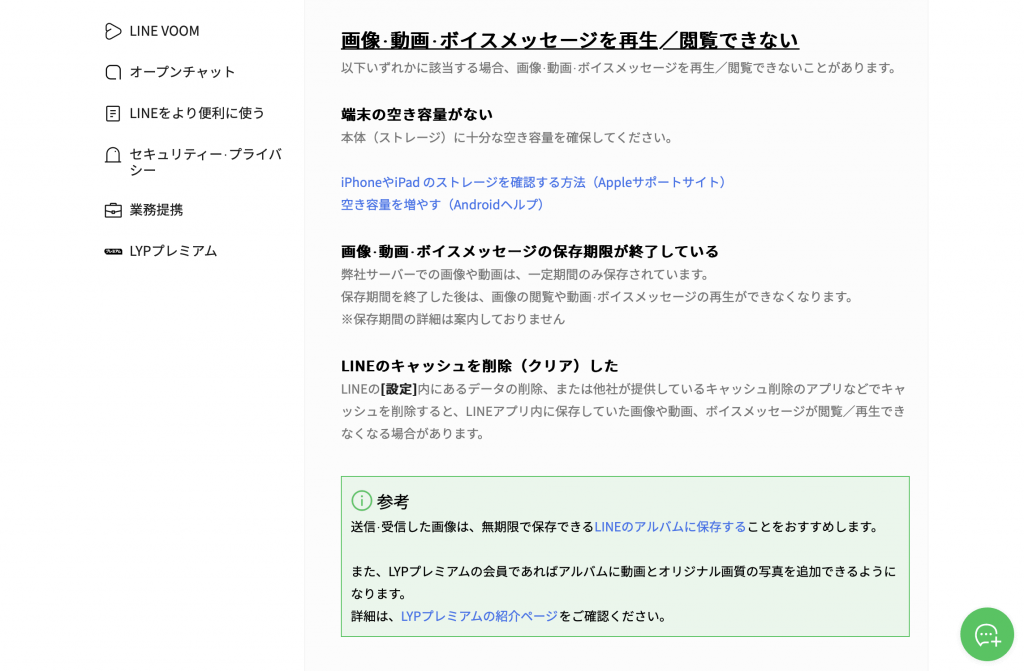Open the オープンチャット category
The image size is (1024, 671).
pos(182,72)
